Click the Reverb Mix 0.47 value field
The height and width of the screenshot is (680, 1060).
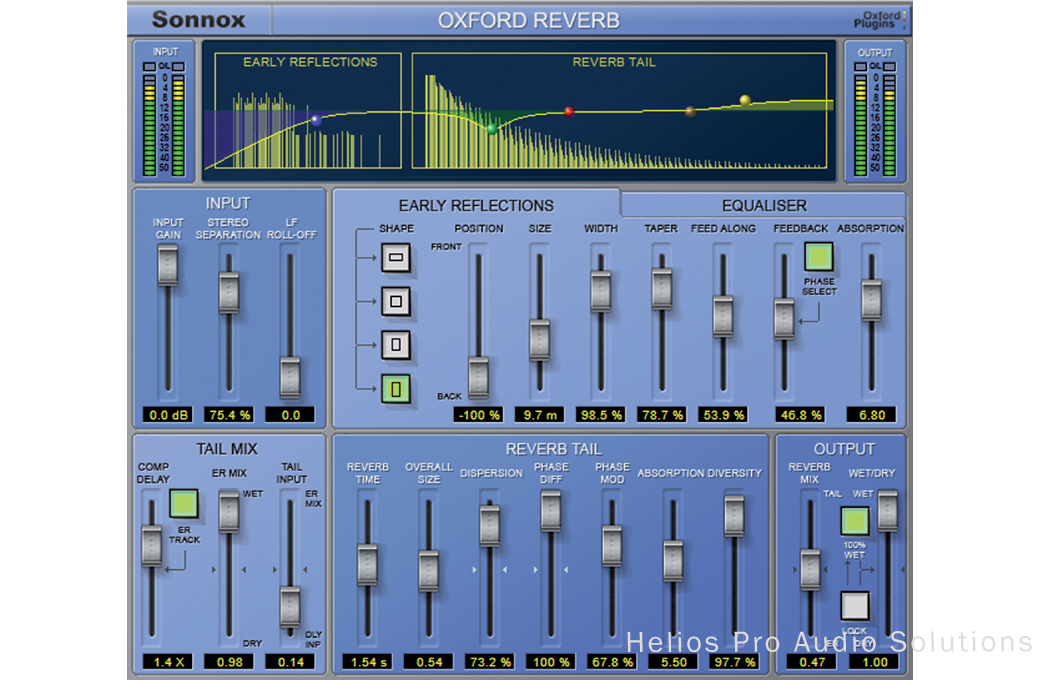point(811,662)
